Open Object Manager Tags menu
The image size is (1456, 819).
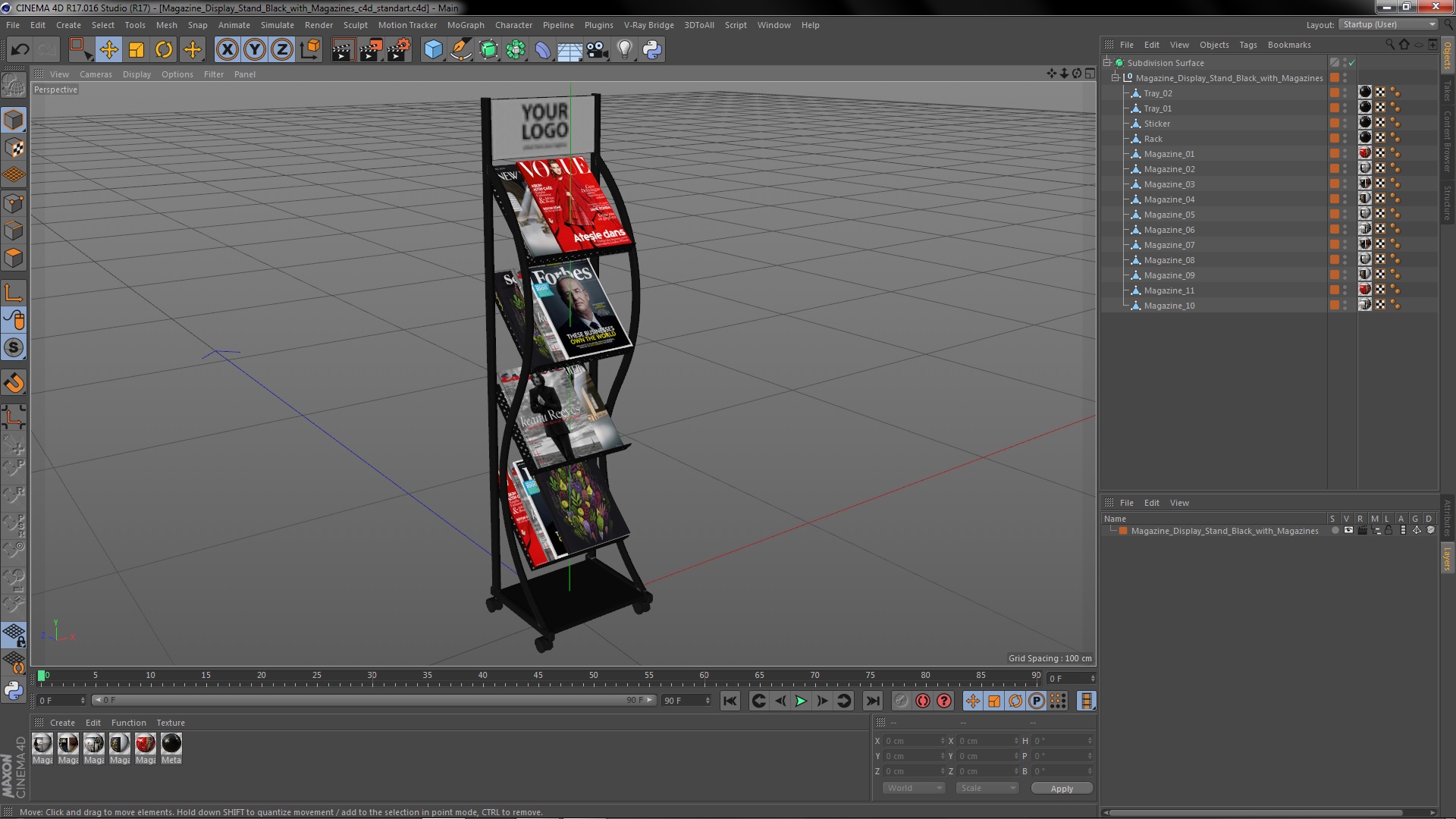[1247, 45]
